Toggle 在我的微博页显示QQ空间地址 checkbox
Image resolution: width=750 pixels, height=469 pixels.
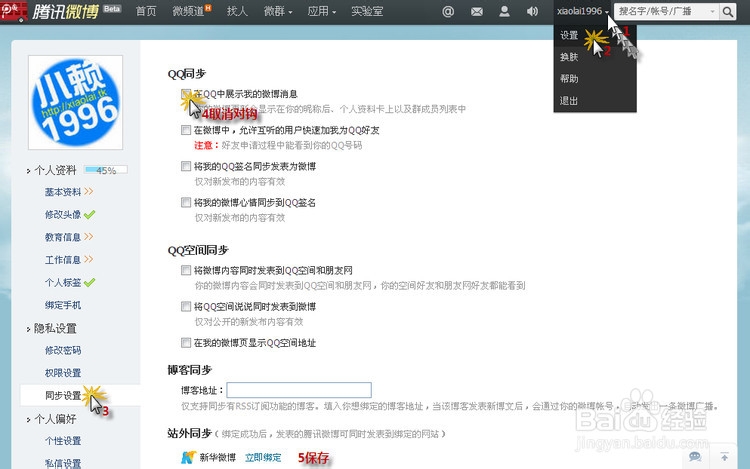(186, 343)
